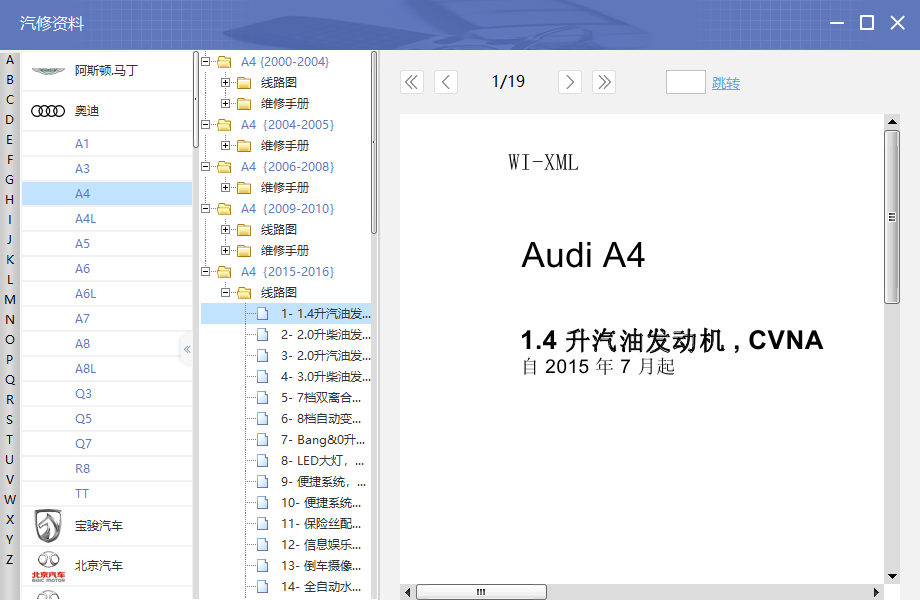Open document 8- LED大灯
Image resolution: width=920 pixels, height=600 pixels.
[x=323, y=461]
